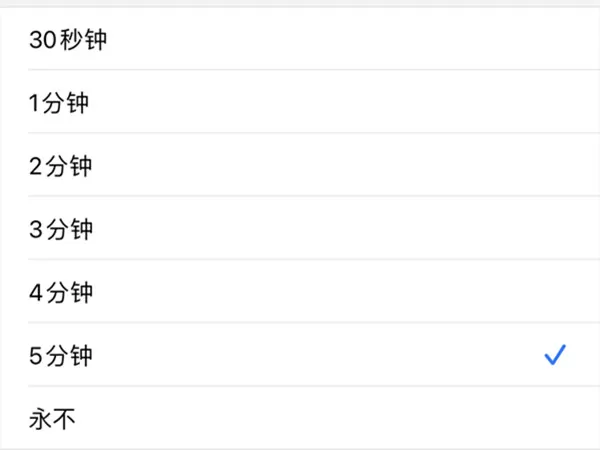Screen dimensions: 600x450
Task: Switch the timeout to two minutes
Action: pos(300,165)
